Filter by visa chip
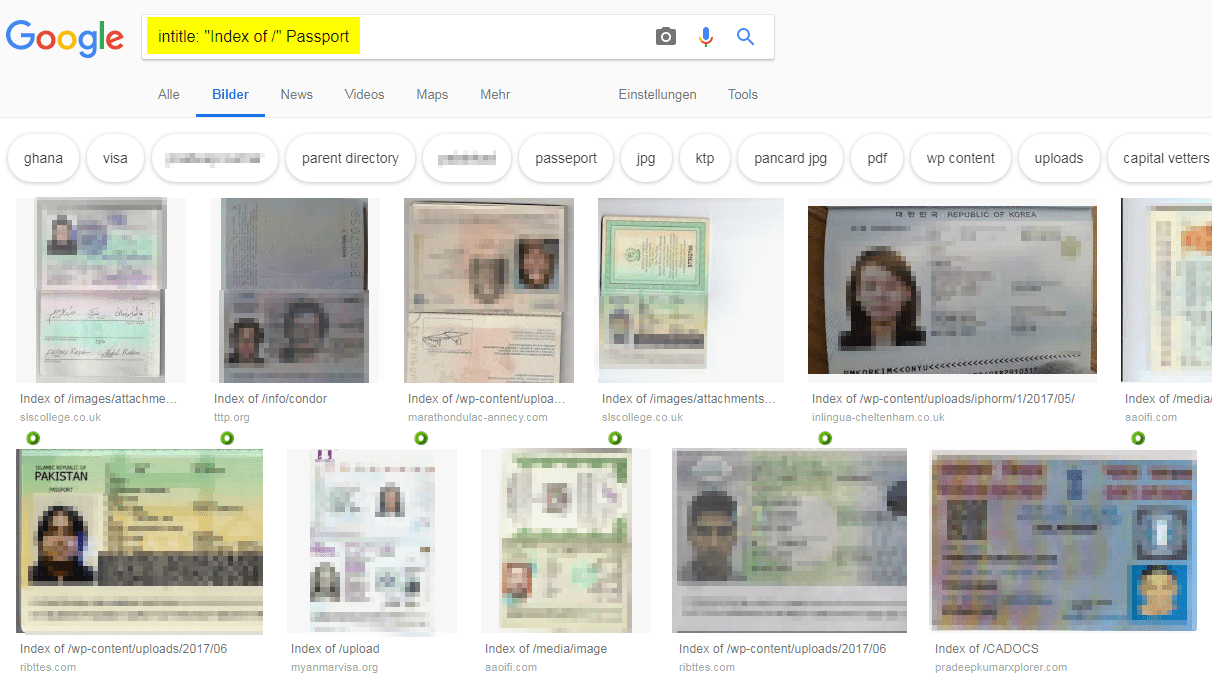The height and width of the screenshot is (676, 1212). click(115, 158)
